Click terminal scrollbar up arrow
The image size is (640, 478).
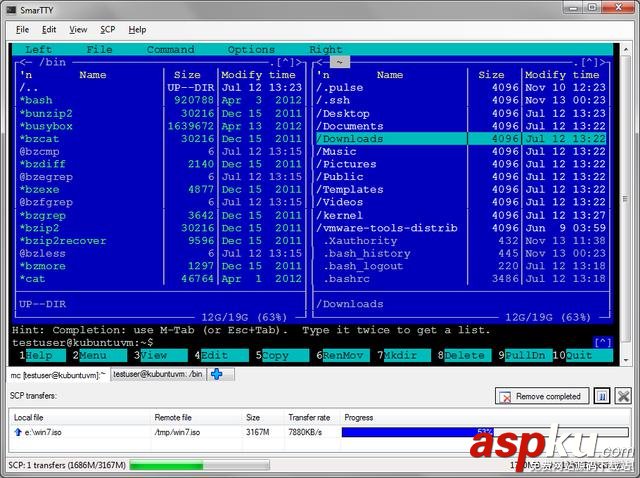pos(626,49)
